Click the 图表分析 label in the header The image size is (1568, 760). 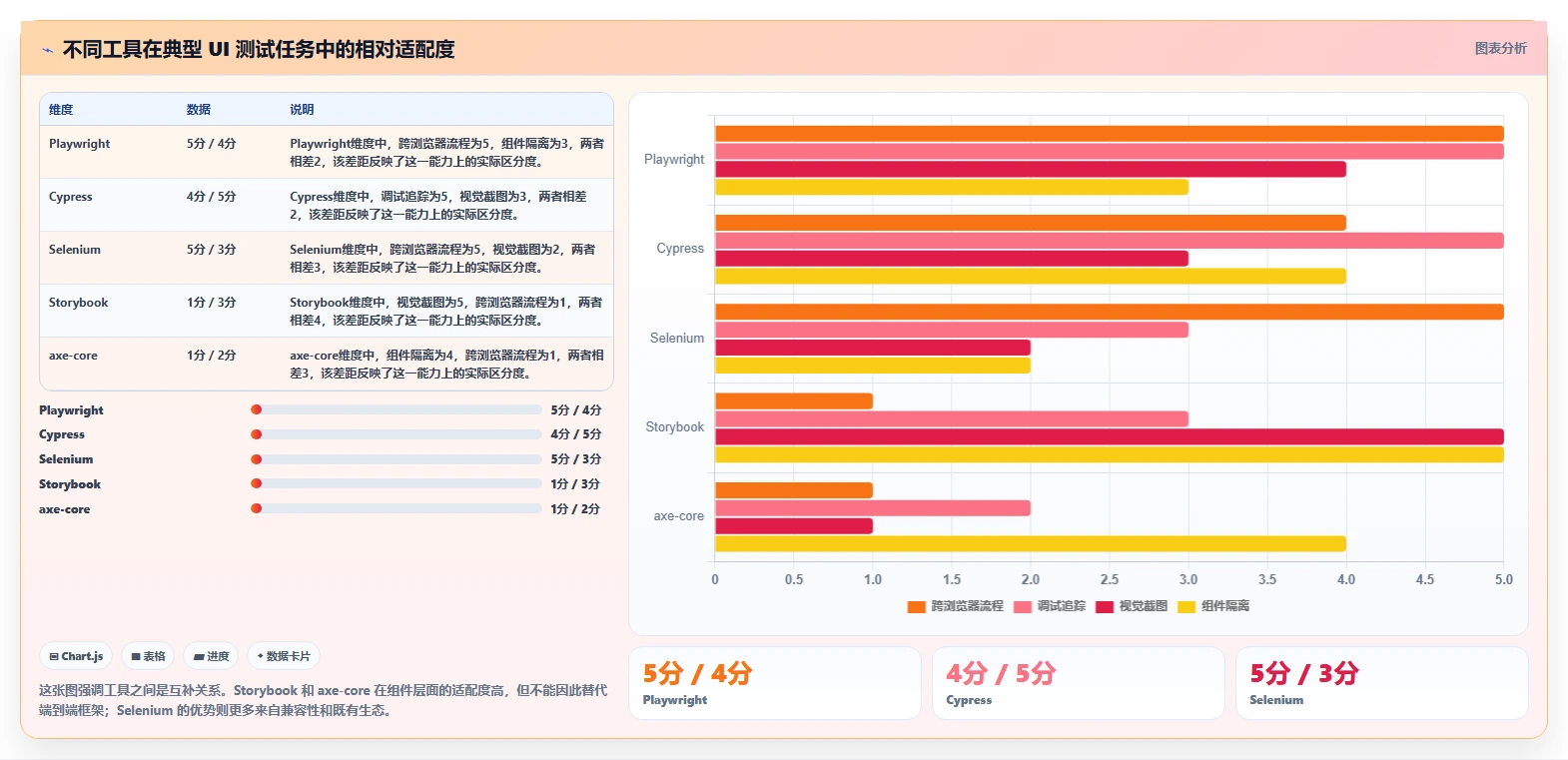pyautogui.click(x=1500, y=48)
